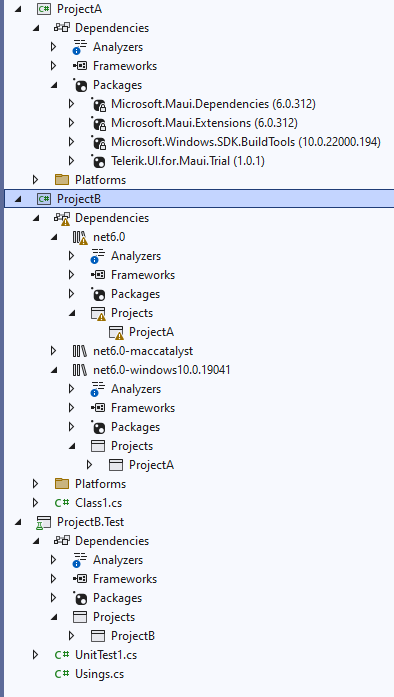
Task: Select Frameworks under ProjectB.Test Dependencies
Action: [x=125, y=579]
